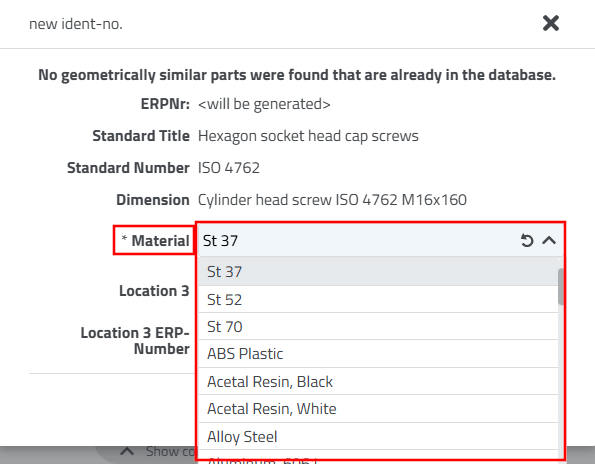This screenshot has height=464, width=595.
Task: Click the Dimension value M16x160 text
Action: pos(332,200)
